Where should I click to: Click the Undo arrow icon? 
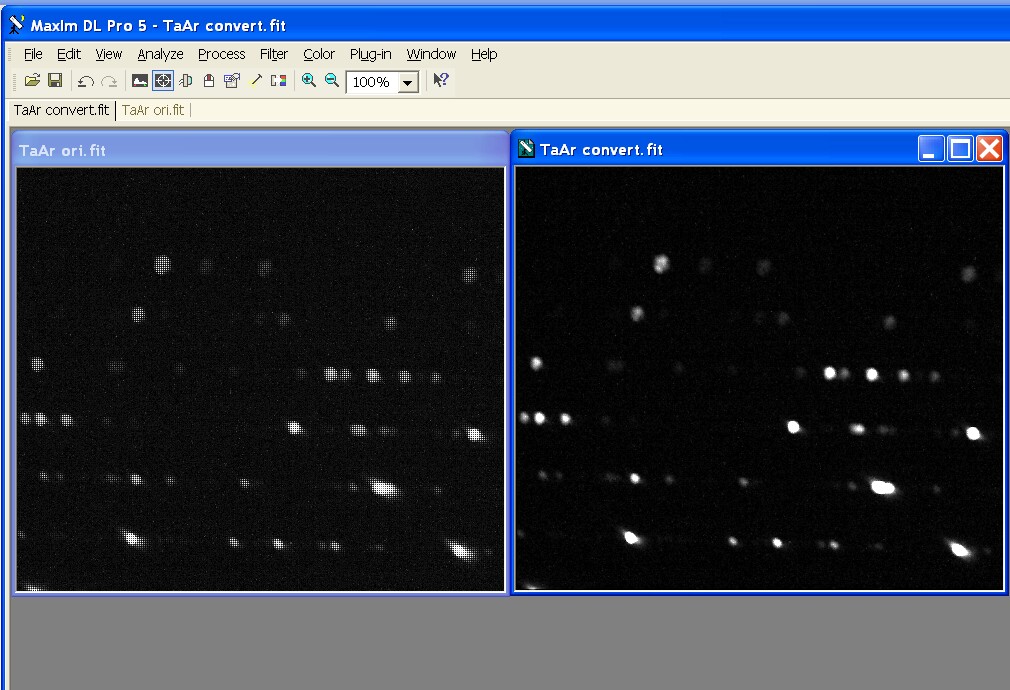tap(86, 81)
